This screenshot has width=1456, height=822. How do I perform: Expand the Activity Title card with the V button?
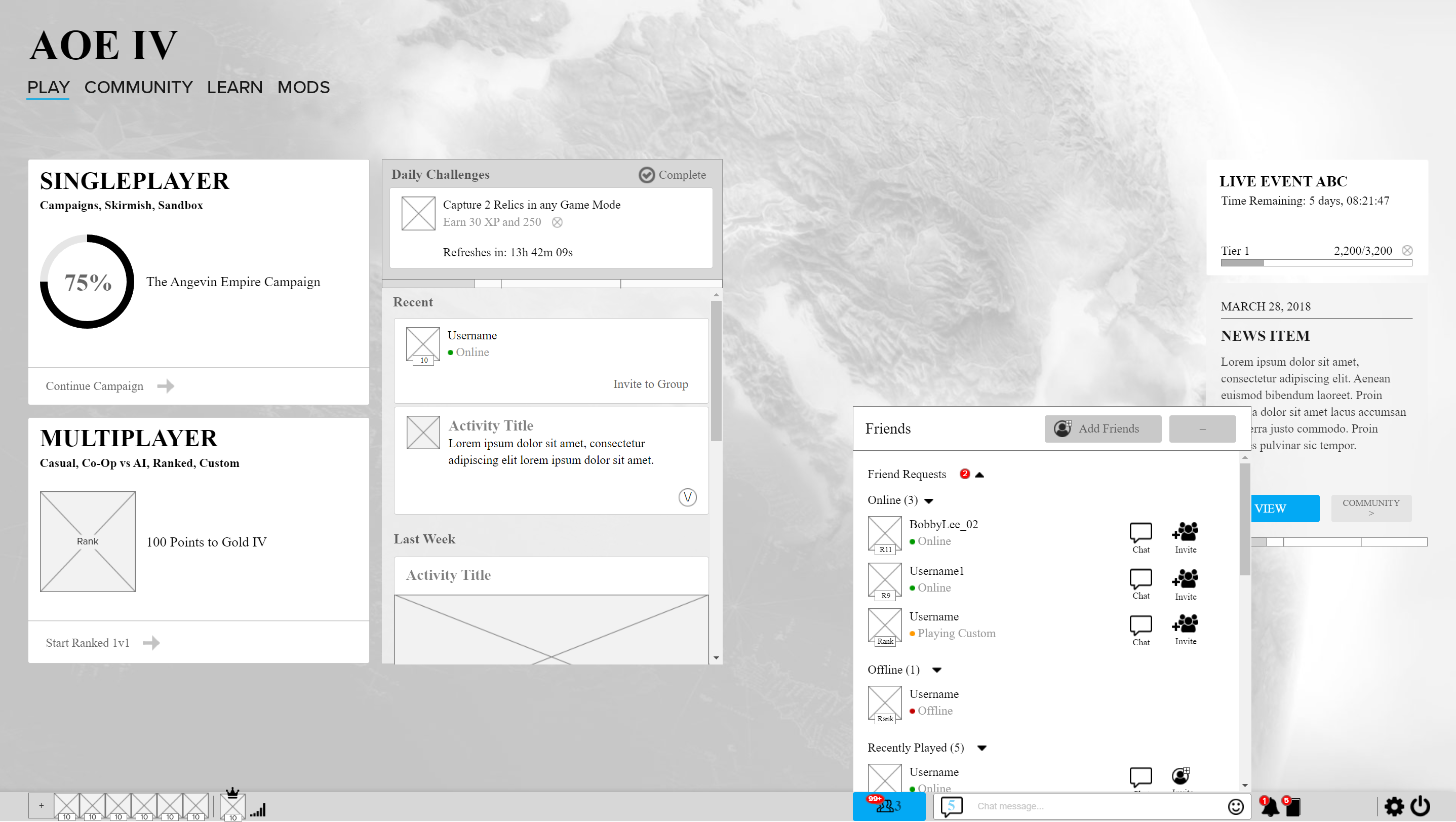click(x=687, y=498)
